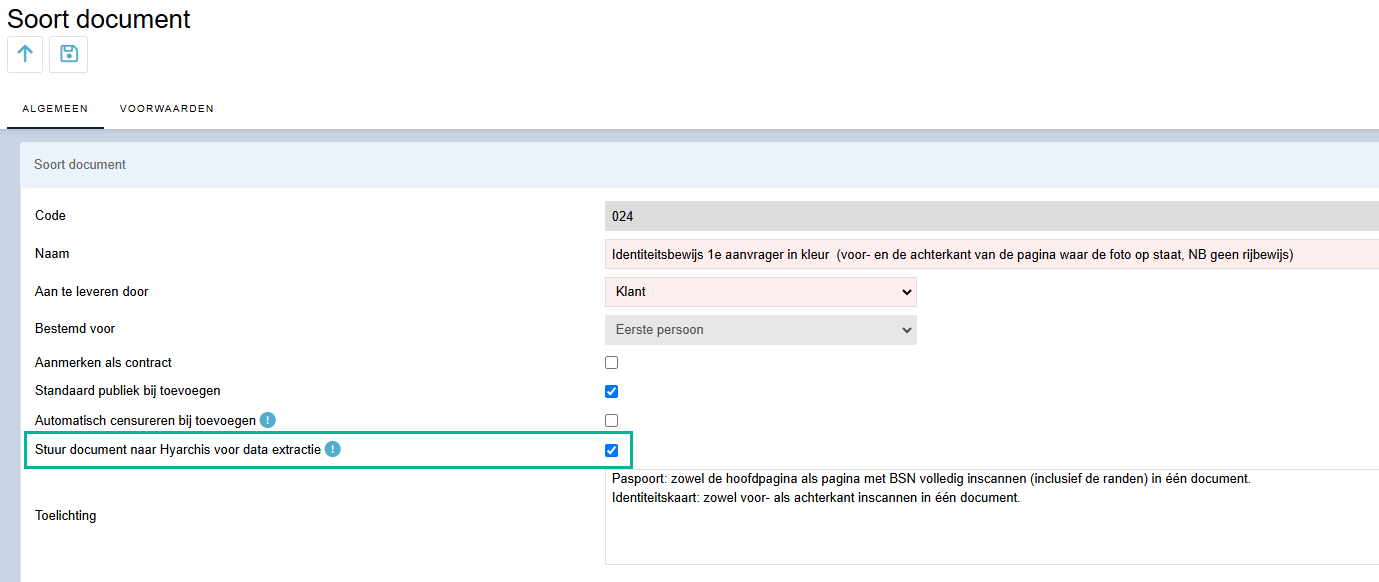Screen dimensions: 1379x582
Task: Toggle Aanmerken als contract checkbox
Action: (x=612, y=363)
